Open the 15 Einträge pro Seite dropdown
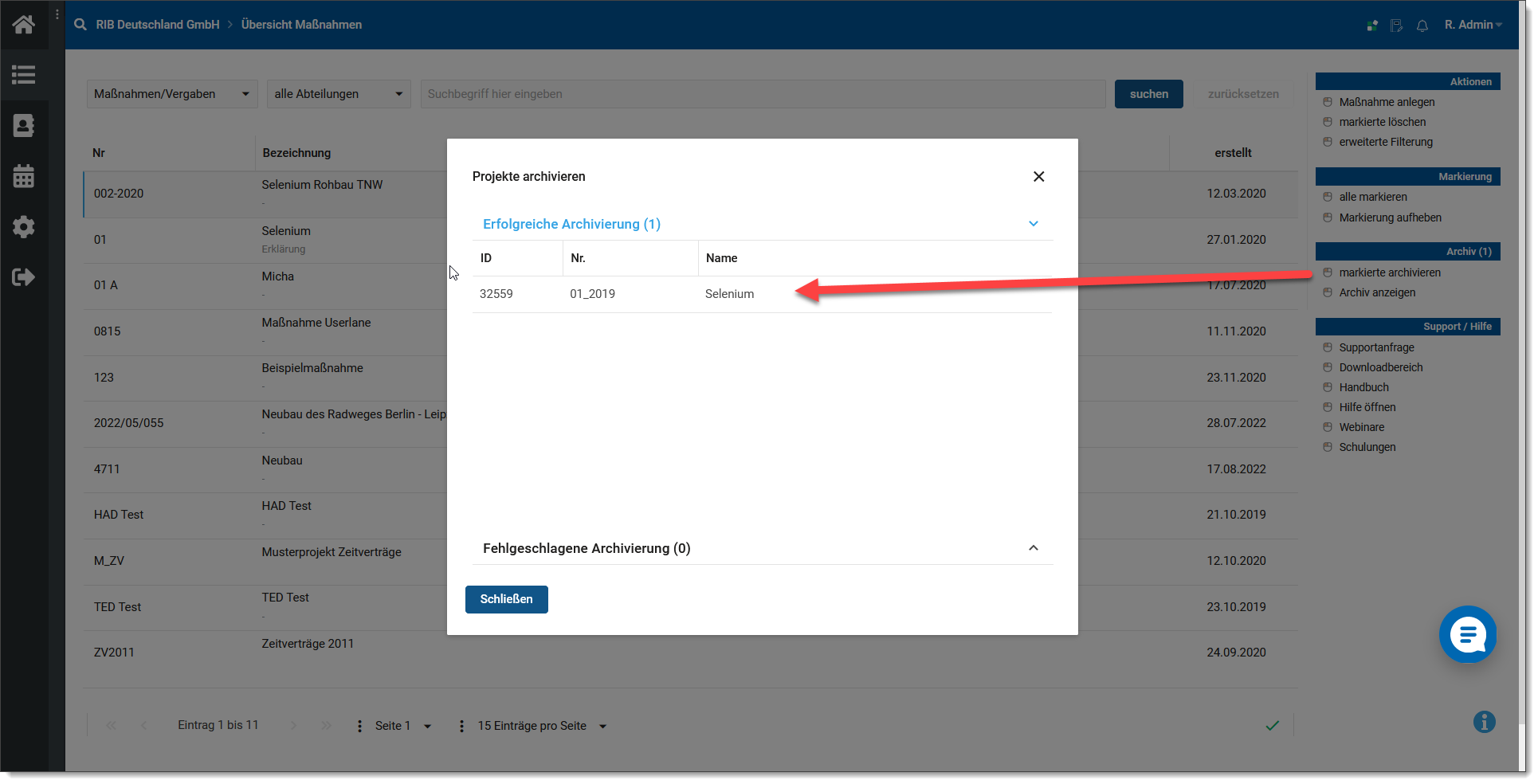The height and width of the screenshot is (784, 1538). (x=543, y=726)
